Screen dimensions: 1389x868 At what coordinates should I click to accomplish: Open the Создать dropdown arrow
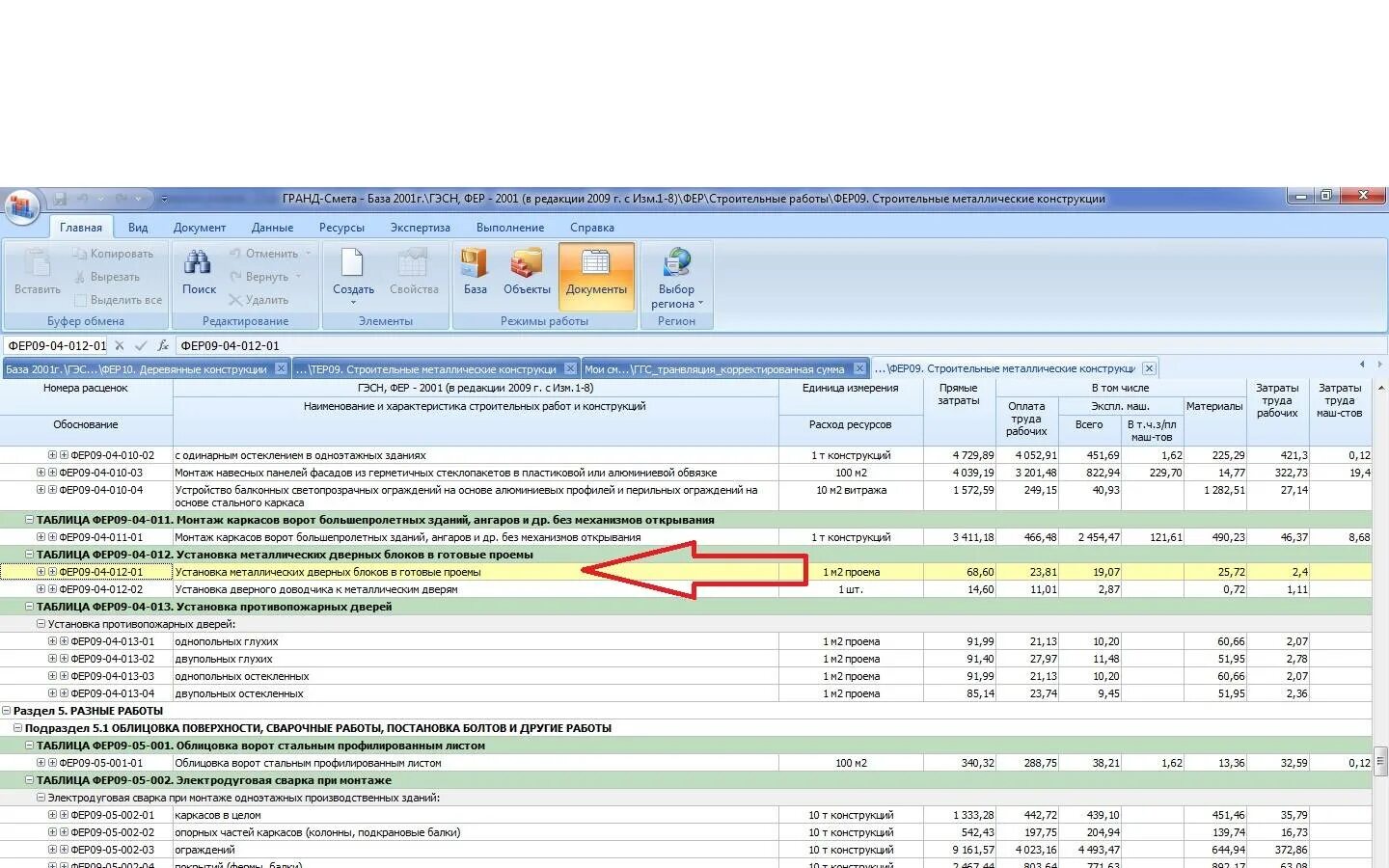tap(353, 303)
